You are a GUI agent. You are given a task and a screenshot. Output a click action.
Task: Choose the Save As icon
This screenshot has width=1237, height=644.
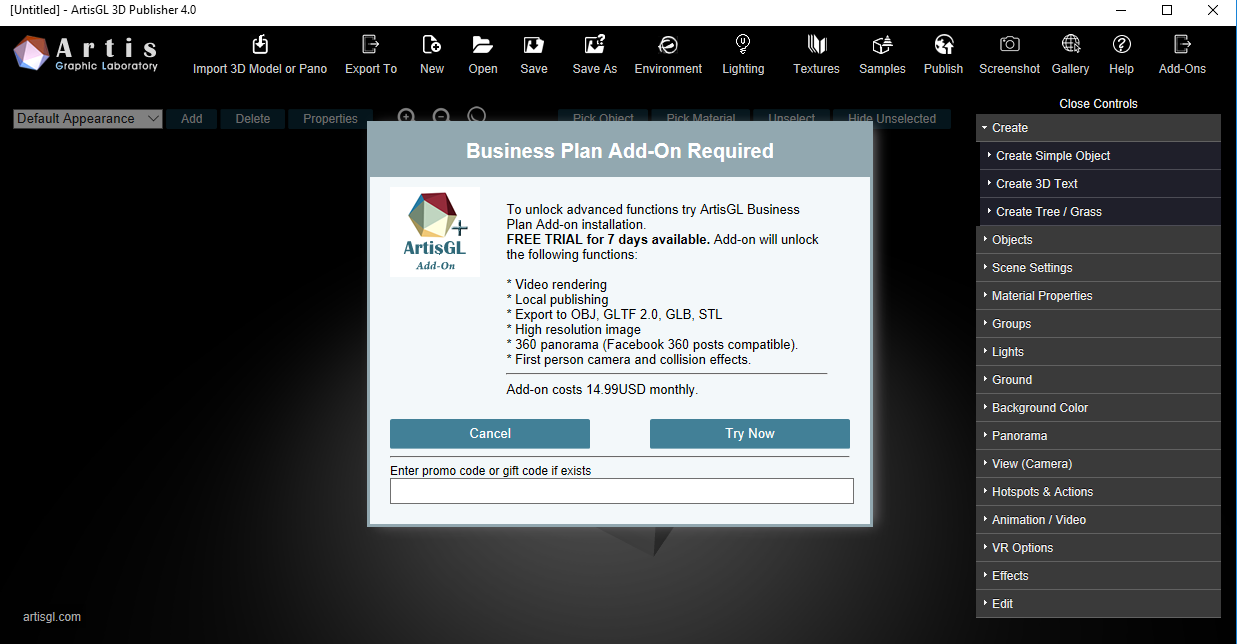tap(595, 45)
